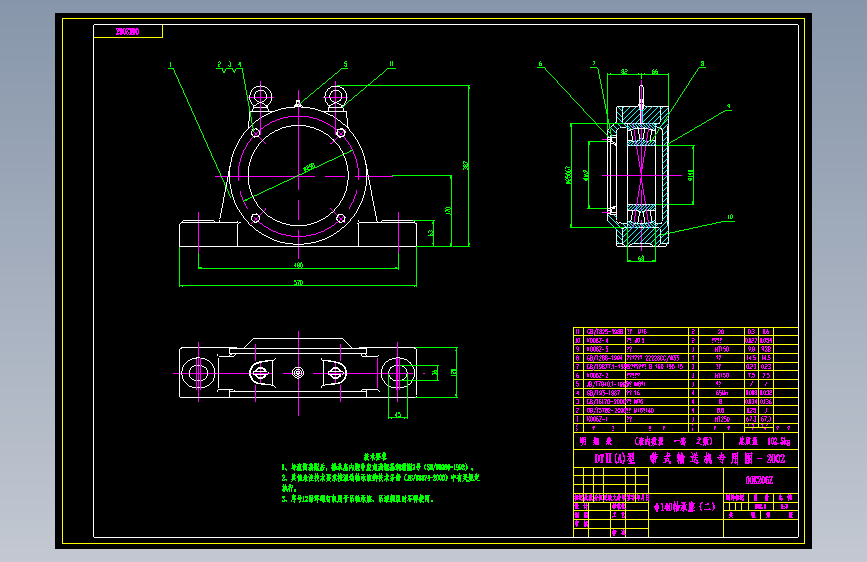Select balloon number 10 in the section view
Viewport: 867px width, 562px height.
tap(730, 217)
